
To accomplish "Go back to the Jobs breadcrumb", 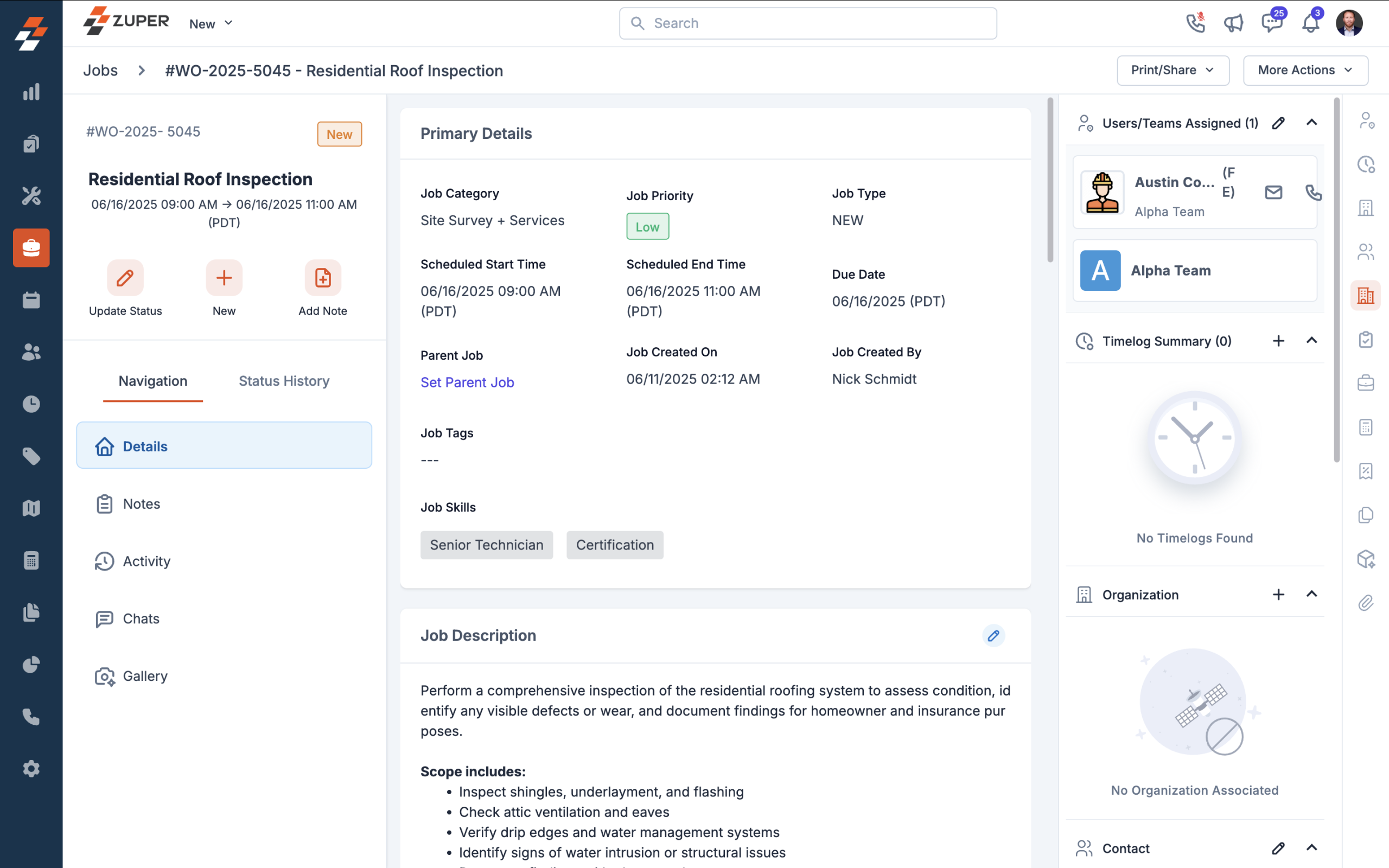I will [100, 70].
